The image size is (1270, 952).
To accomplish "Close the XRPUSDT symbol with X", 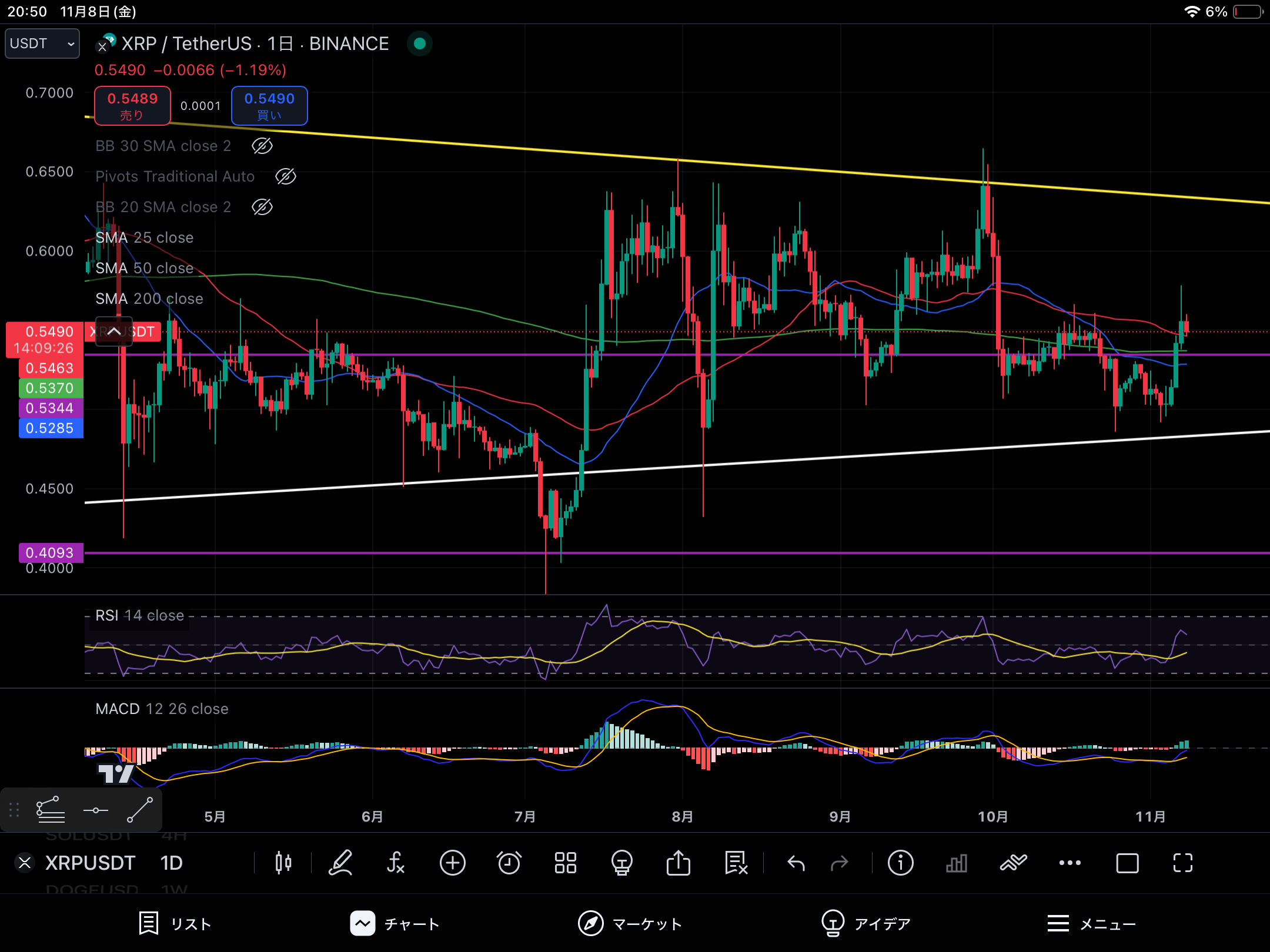I will (x=25, y=863).
